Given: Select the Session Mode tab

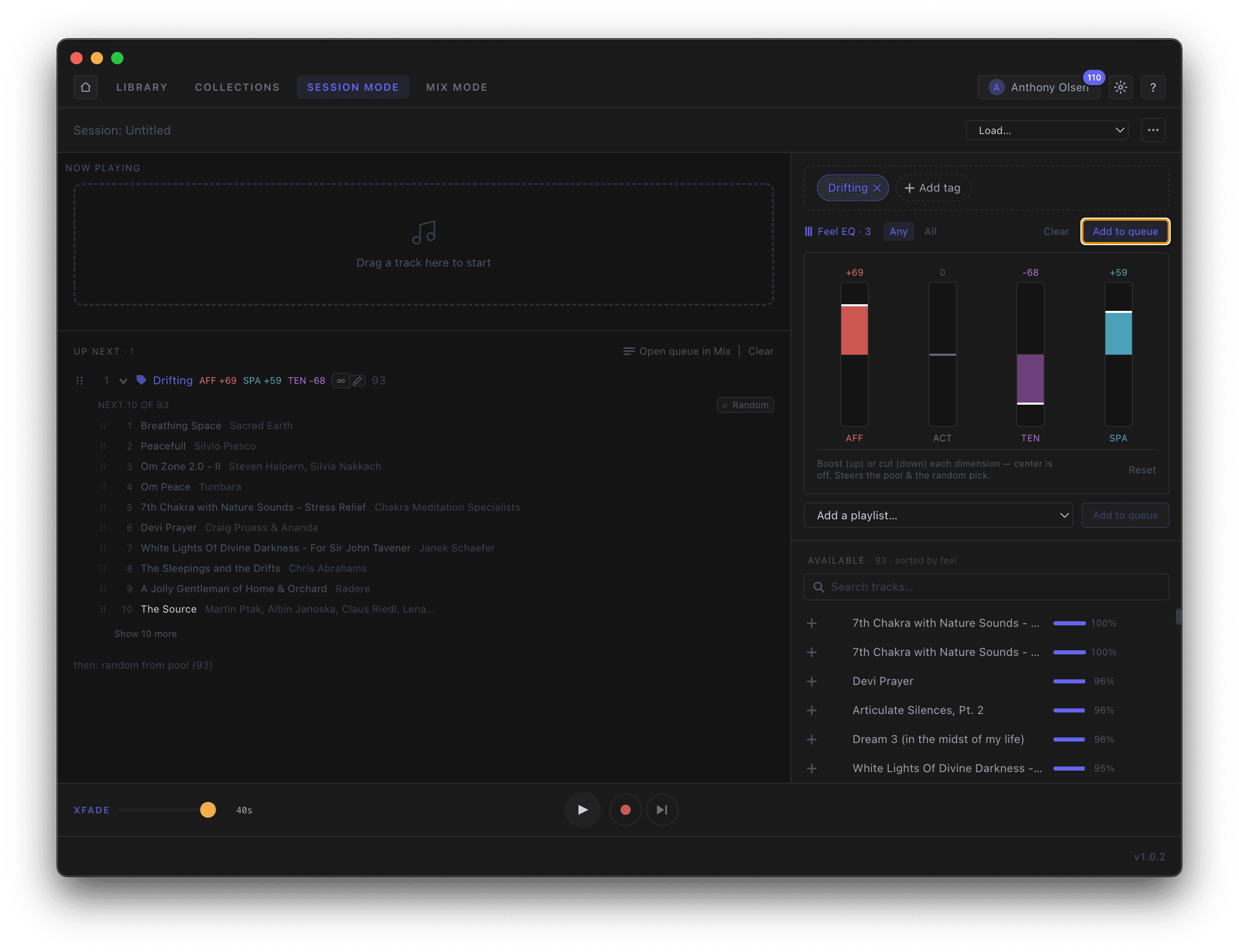Looking at the screenshot, I should (x=352, y=87).
